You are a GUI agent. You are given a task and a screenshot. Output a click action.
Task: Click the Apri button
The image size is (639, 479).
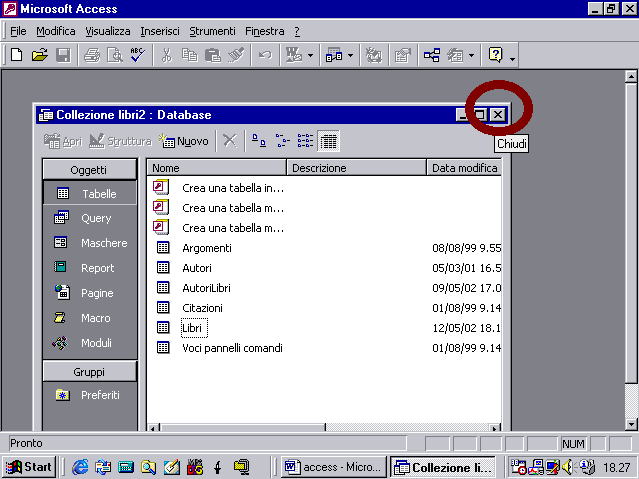pyautogui.click(x=63, y=141)
